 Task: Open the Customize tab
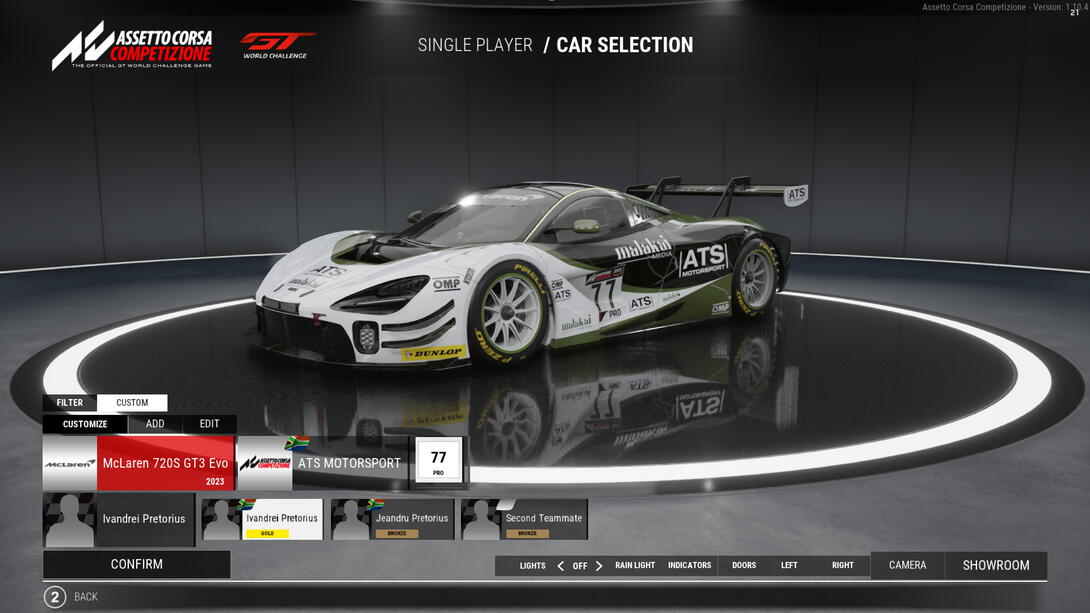85,424
